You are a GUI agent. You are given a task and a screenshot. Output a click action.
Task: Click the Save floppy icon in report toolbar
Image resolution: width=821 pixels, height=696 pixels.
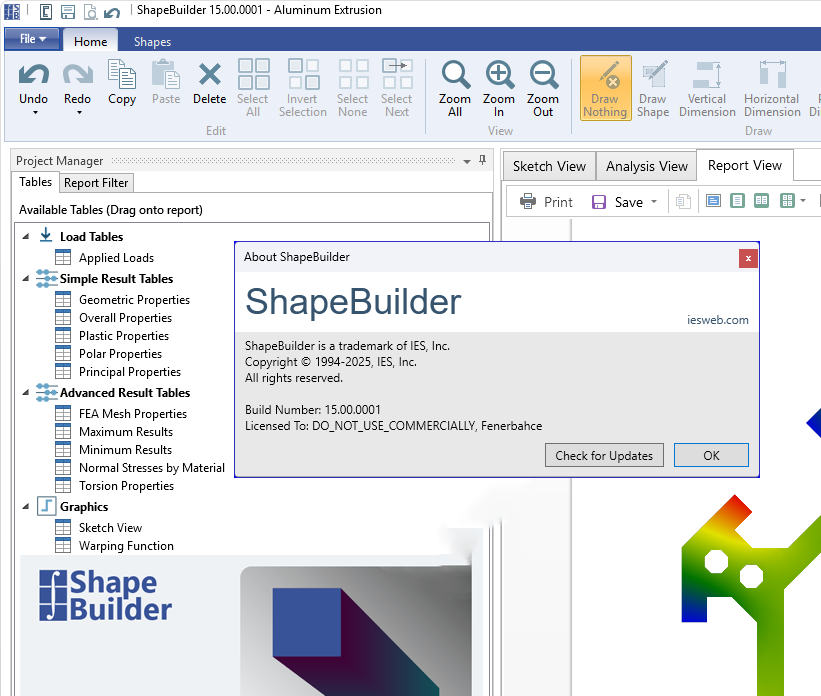pos(598,202)
